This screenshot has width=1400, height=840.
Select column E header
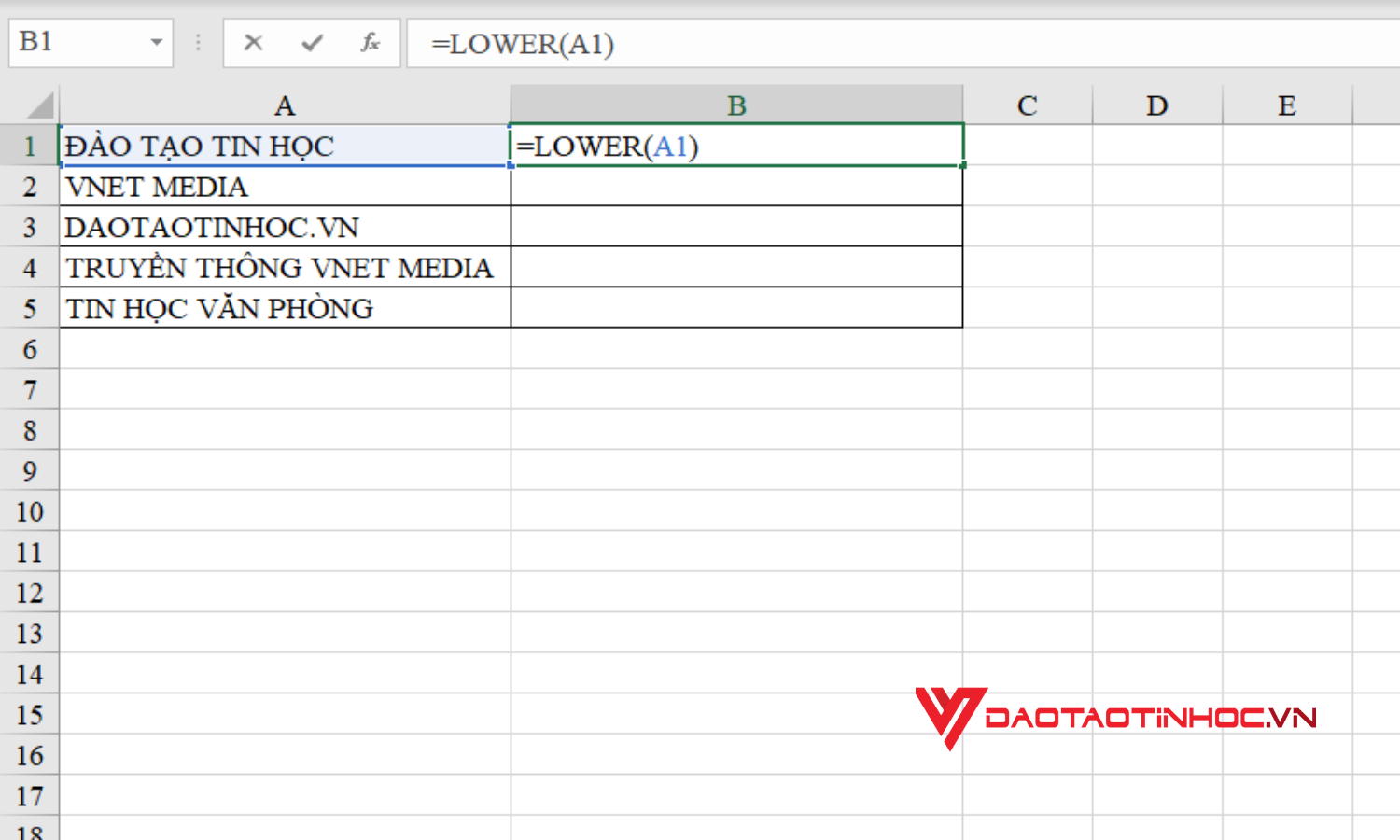pos(1286,105)
